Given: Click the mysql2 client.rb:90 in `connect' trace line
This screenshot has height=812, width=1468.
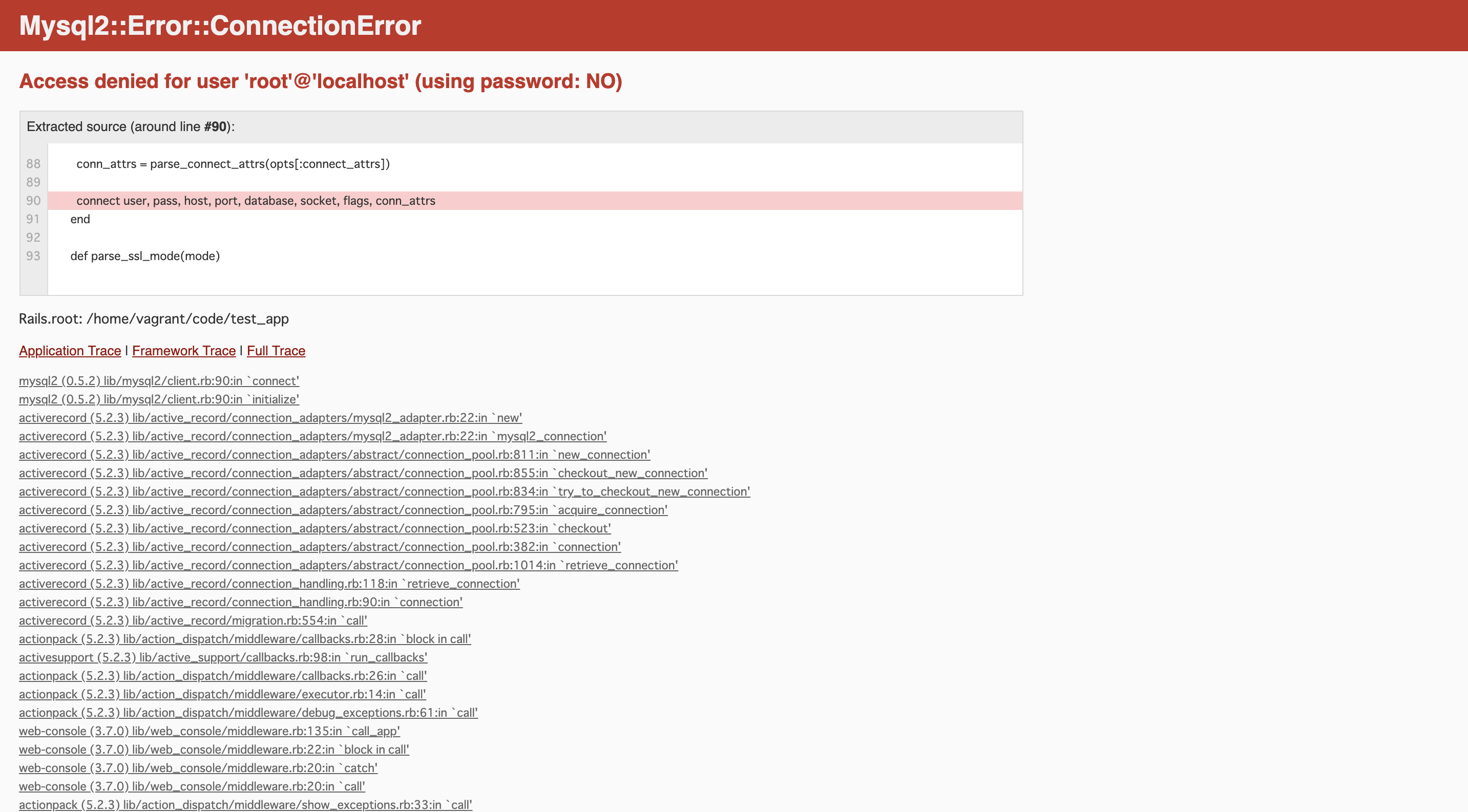Looking at the screenshot, I should tap(158, 381).
